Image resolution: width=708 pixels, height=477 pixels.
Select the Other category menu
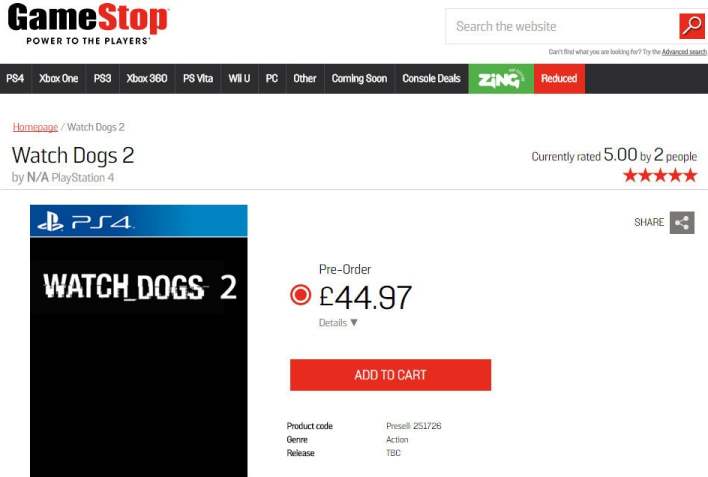305,79
